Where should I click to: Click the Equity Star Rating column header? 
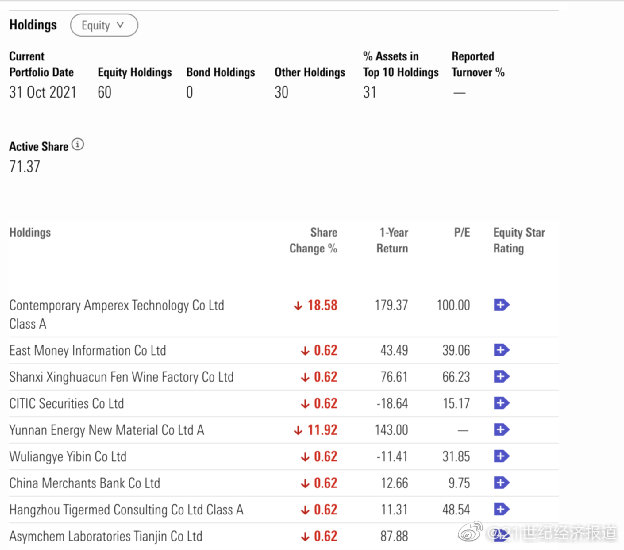[519, 240]
